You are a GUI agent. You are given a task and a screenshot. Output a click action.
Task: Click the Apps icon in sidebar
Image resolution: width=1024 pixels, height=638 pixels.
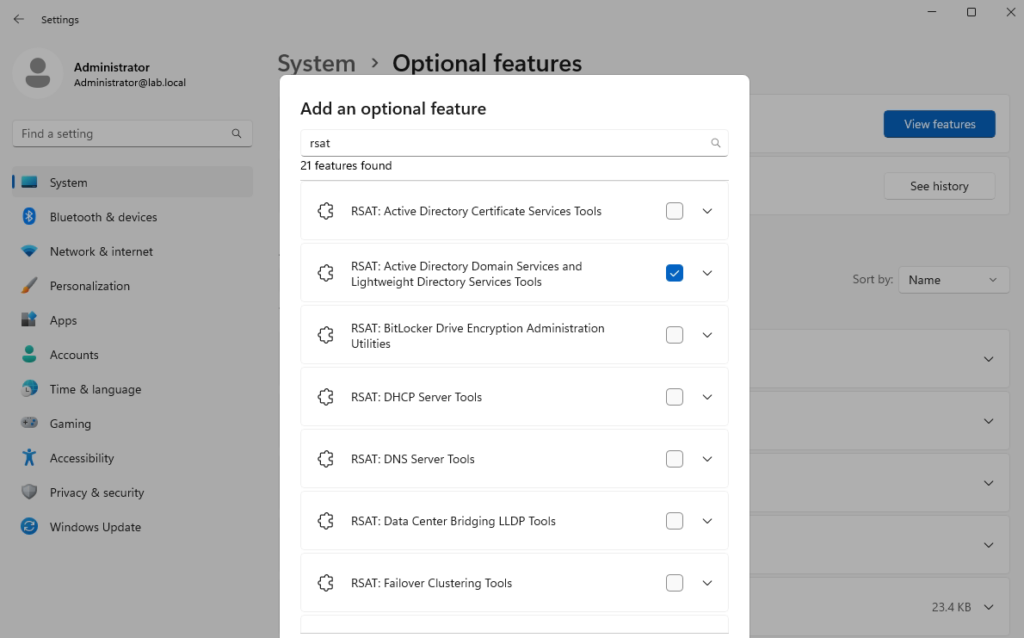pos(29,320)
